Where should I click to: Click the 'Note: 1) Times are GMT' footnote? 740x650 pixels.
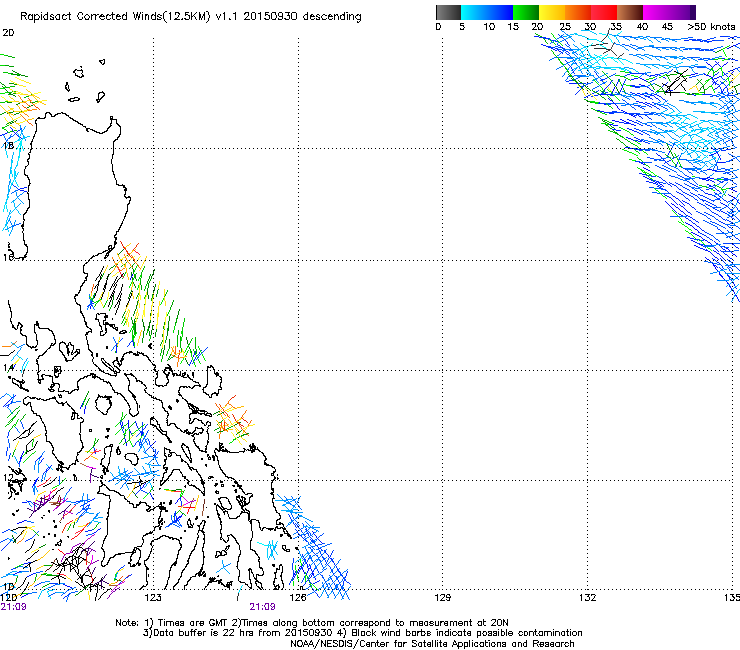[171, 623]
